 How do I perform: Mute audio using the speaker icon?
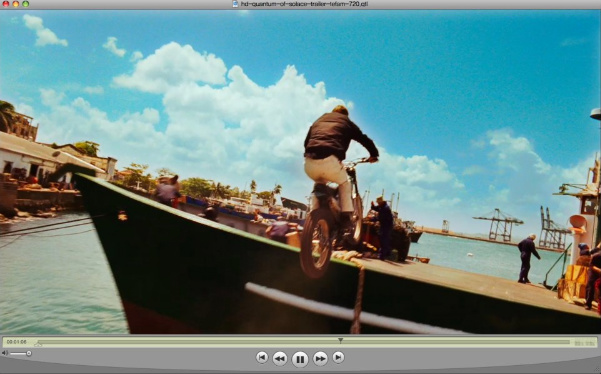coord(5,353)
